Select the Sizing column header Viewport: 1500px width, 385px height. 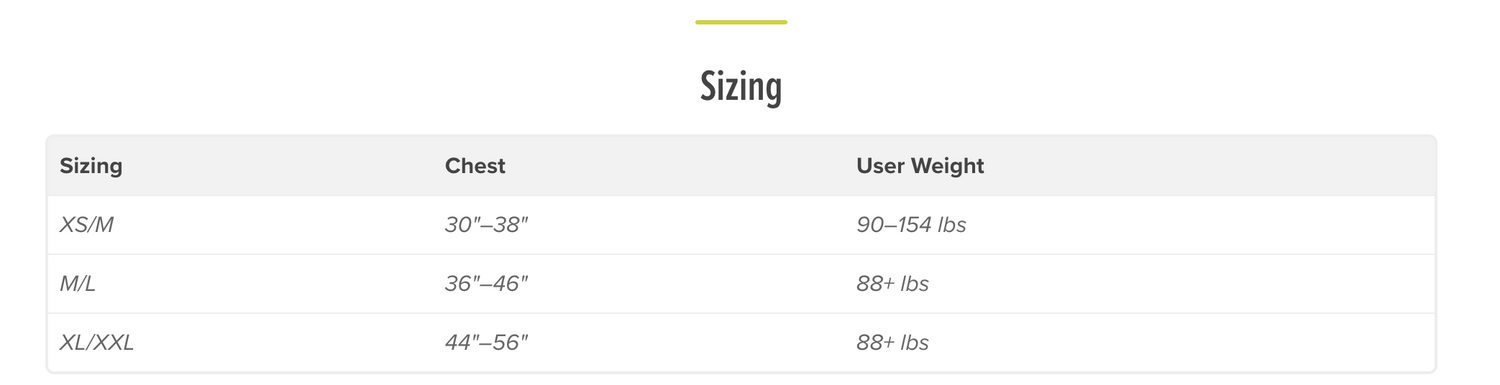click(x=91, y=166)
